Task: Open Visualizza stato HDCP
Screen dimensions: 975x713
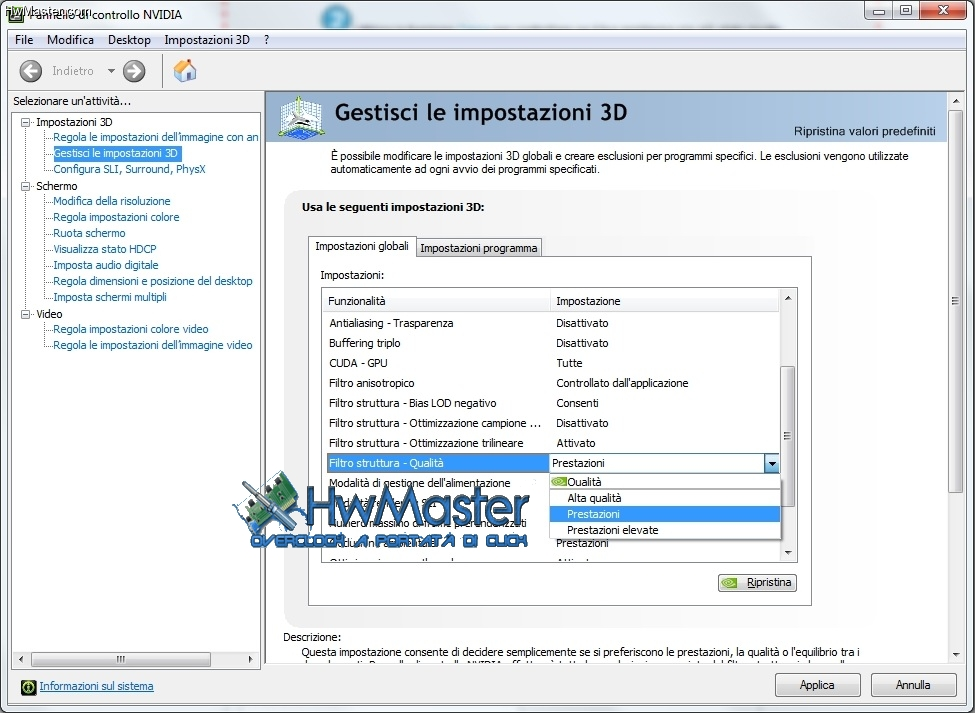Action: click(105, 249)
